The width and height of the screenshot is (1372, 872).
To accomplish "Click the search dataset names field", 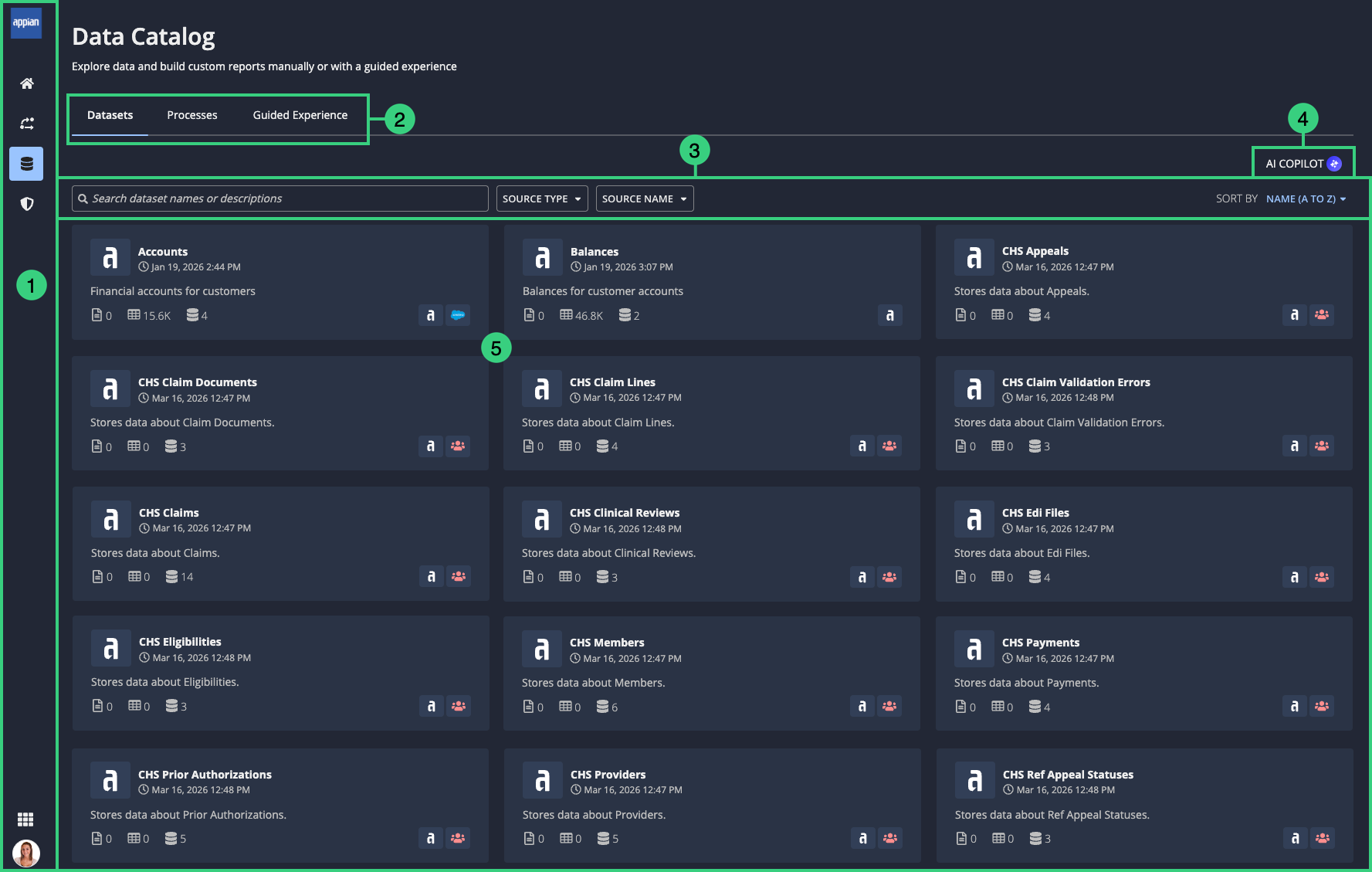I will (x=280, y=198).
